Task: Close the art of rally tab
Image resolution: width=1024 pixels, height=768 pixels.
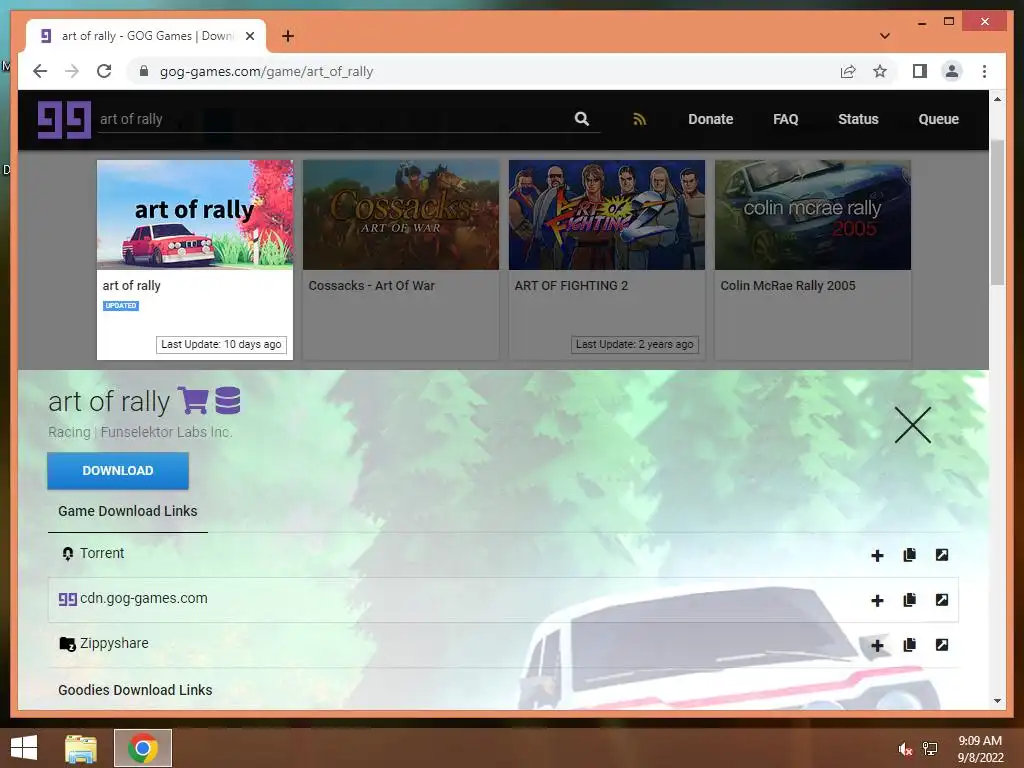Action: [249, 36]
